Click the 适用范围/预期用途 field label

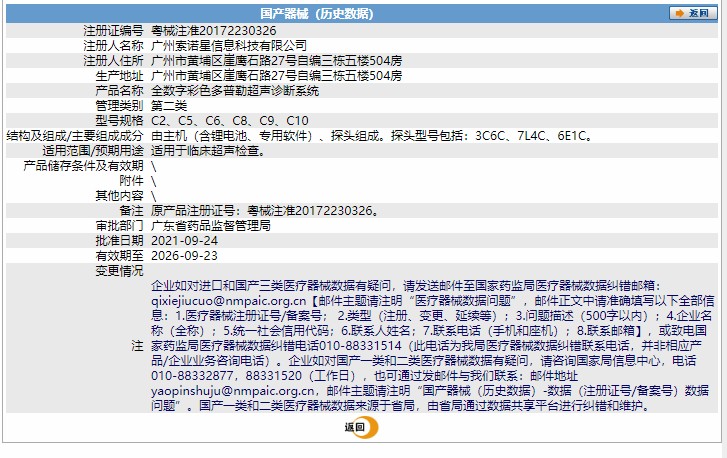(93, 151)
